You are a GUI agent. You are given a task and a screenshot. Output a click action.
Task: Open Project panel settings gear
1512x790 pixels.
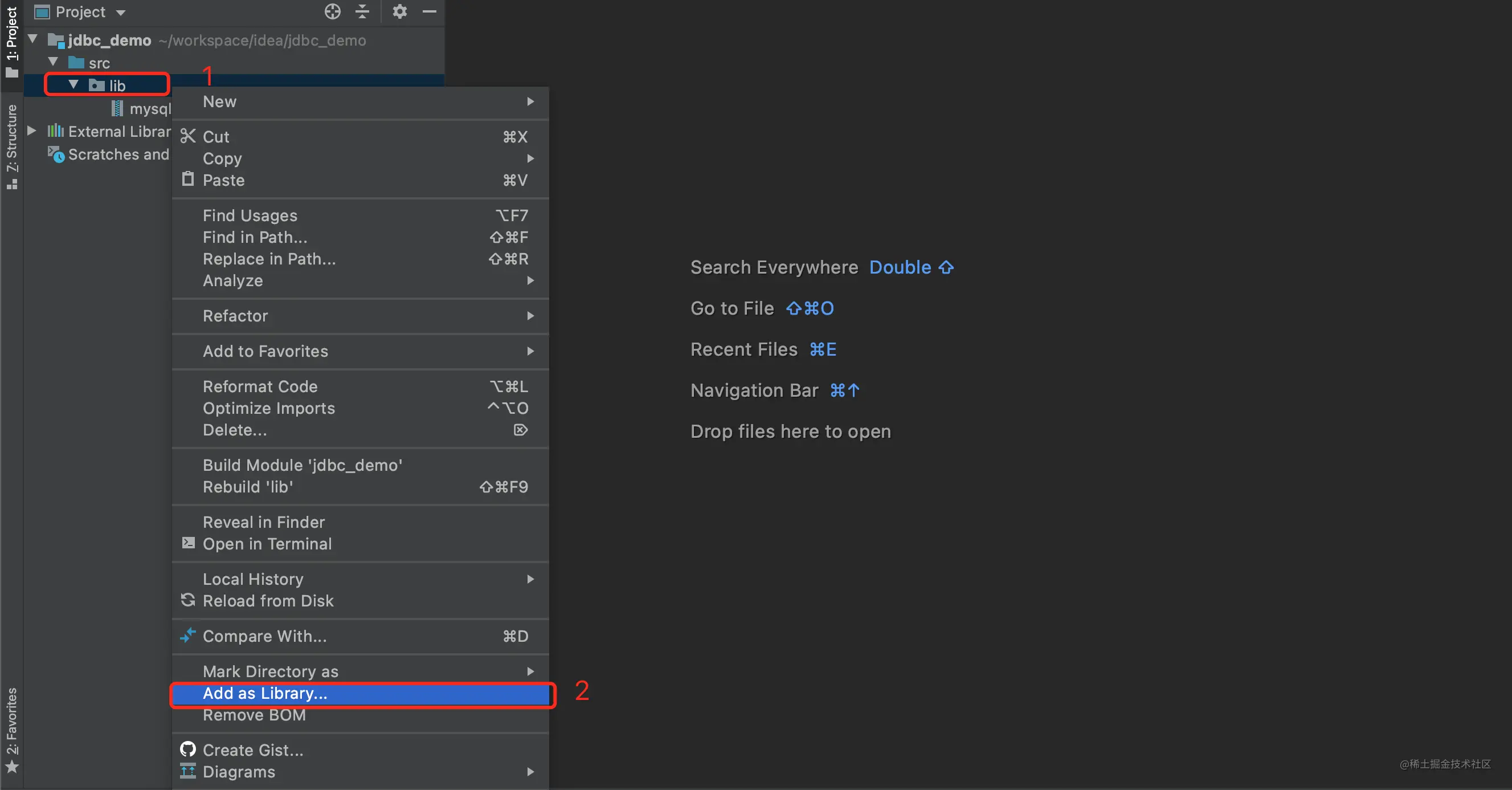[400, 12]
